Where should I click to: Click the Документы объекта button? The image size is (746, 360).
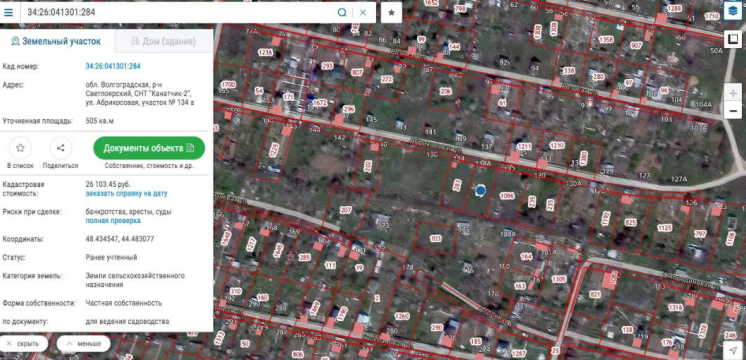149,148
